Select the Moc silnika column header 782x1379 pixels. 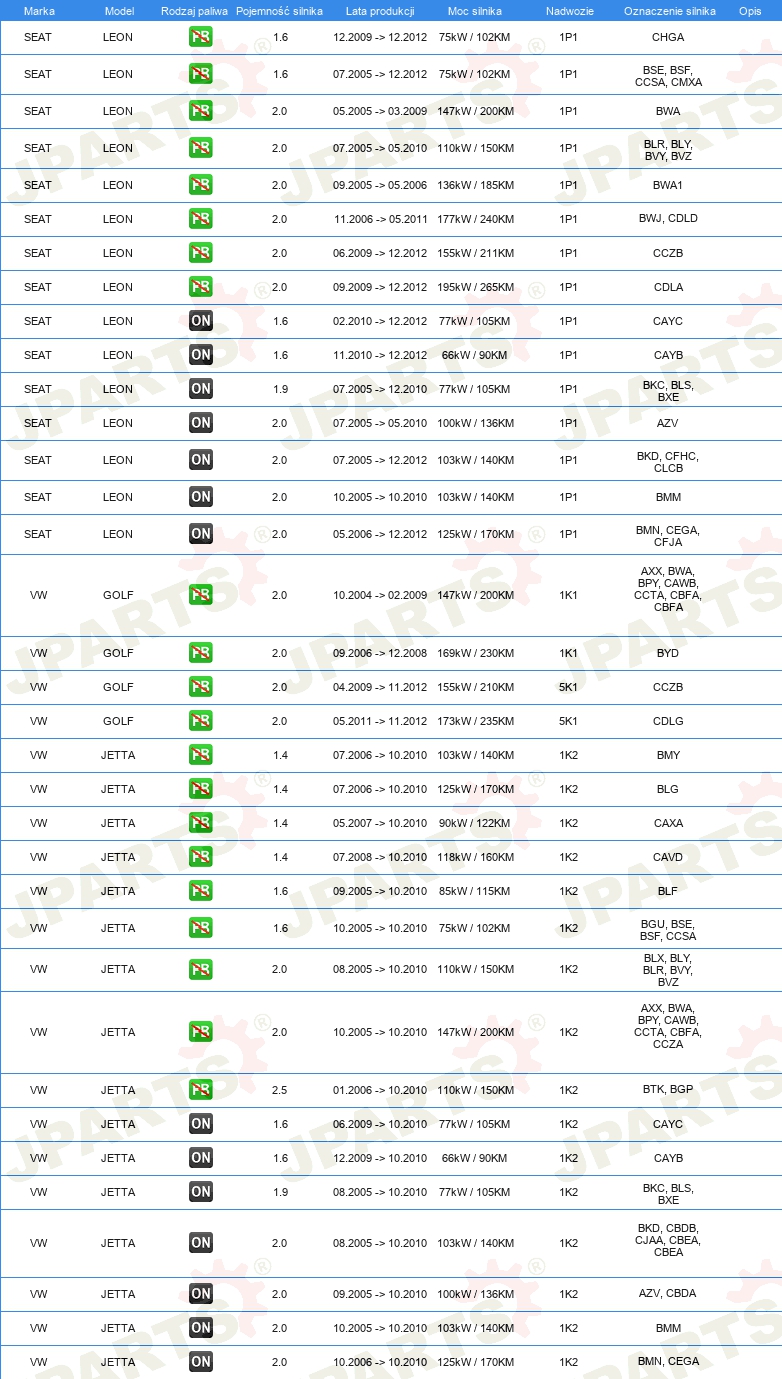475,11
